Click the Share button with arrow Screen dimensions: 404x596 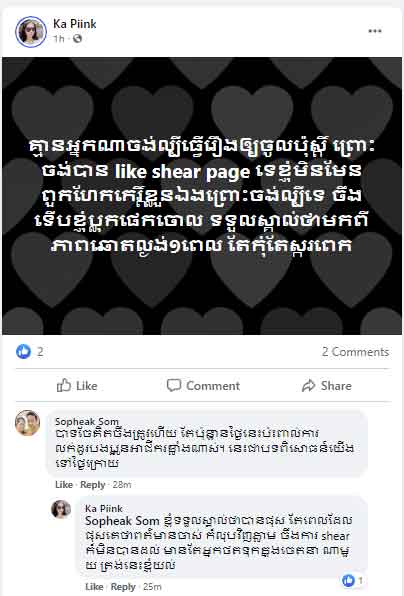pos(326,385)
